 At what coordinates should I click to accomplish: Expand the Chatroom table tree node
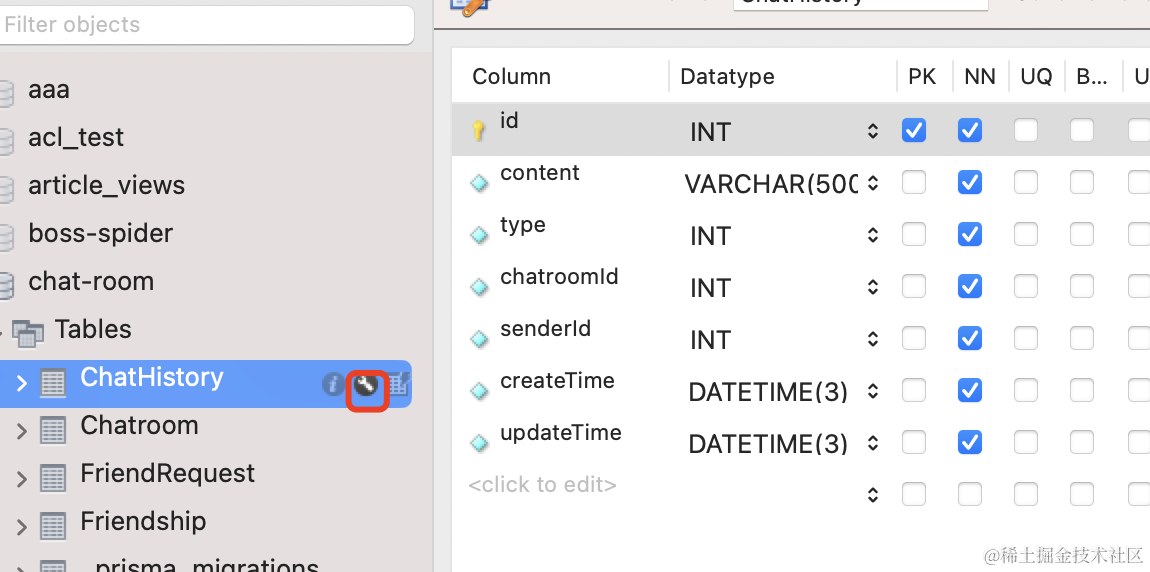tap(21, 431)
